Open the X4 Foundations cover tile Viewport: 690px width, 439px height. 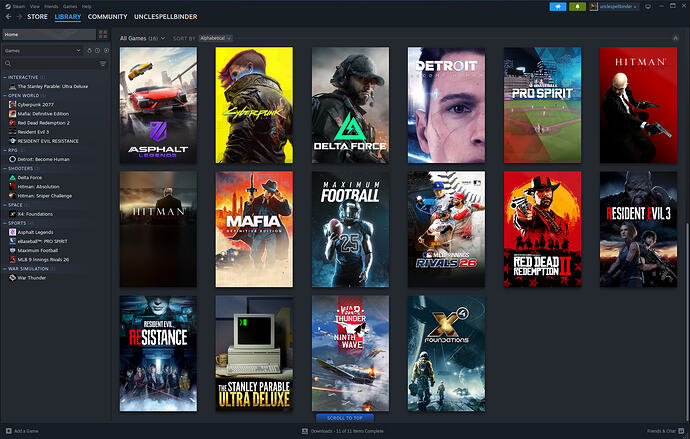point(447,354)
